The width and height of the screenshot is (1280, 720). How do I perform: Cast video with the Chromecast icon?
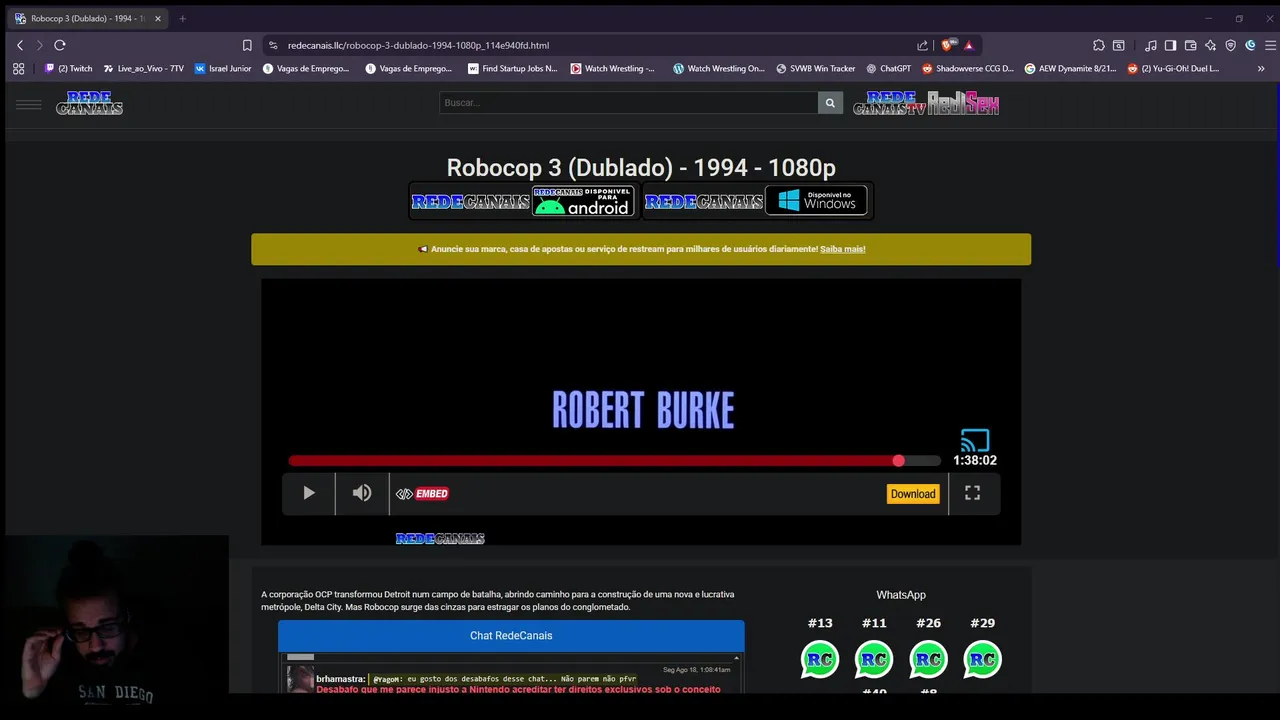point(975,440)
